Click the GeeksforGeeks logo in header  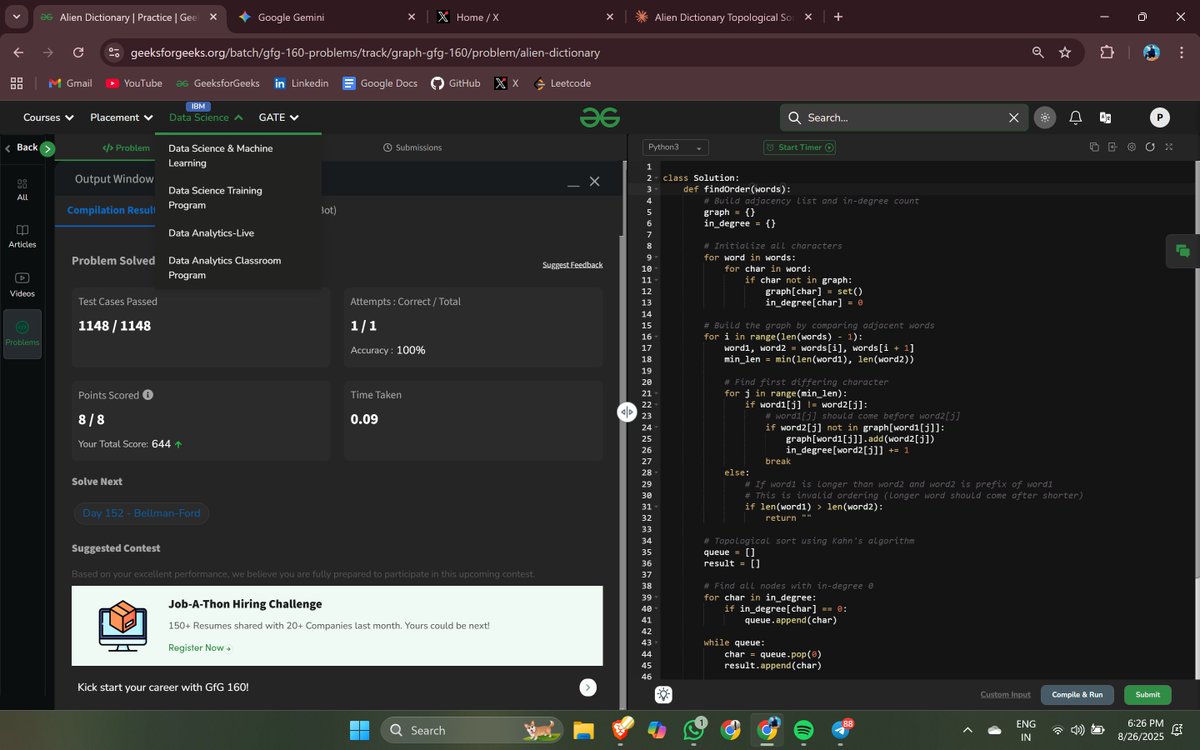pyautogui.click(x=600, y=117)
